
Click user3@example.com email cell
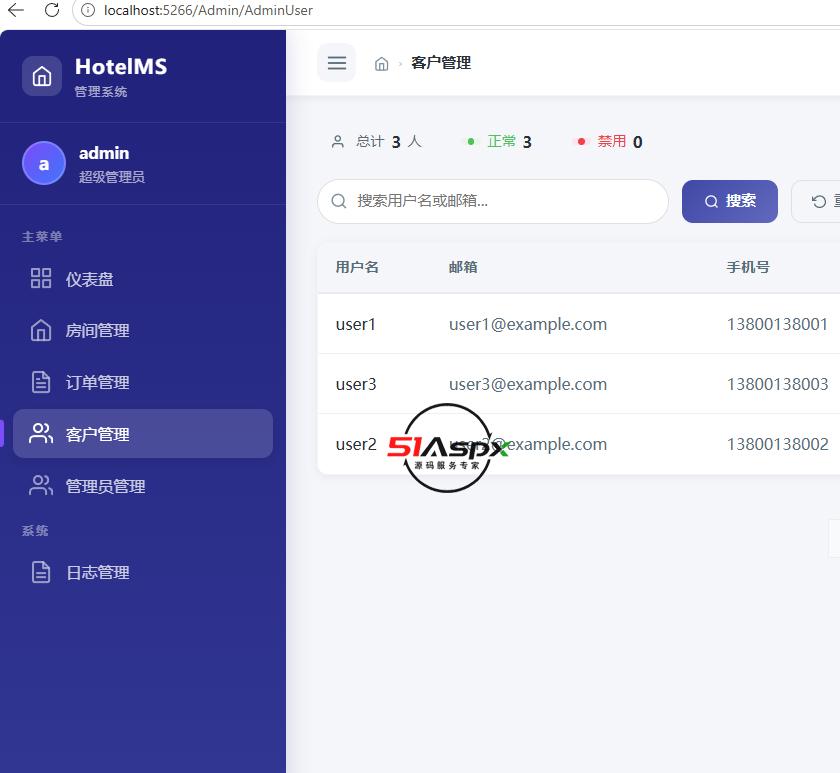[x=528, y=384]
